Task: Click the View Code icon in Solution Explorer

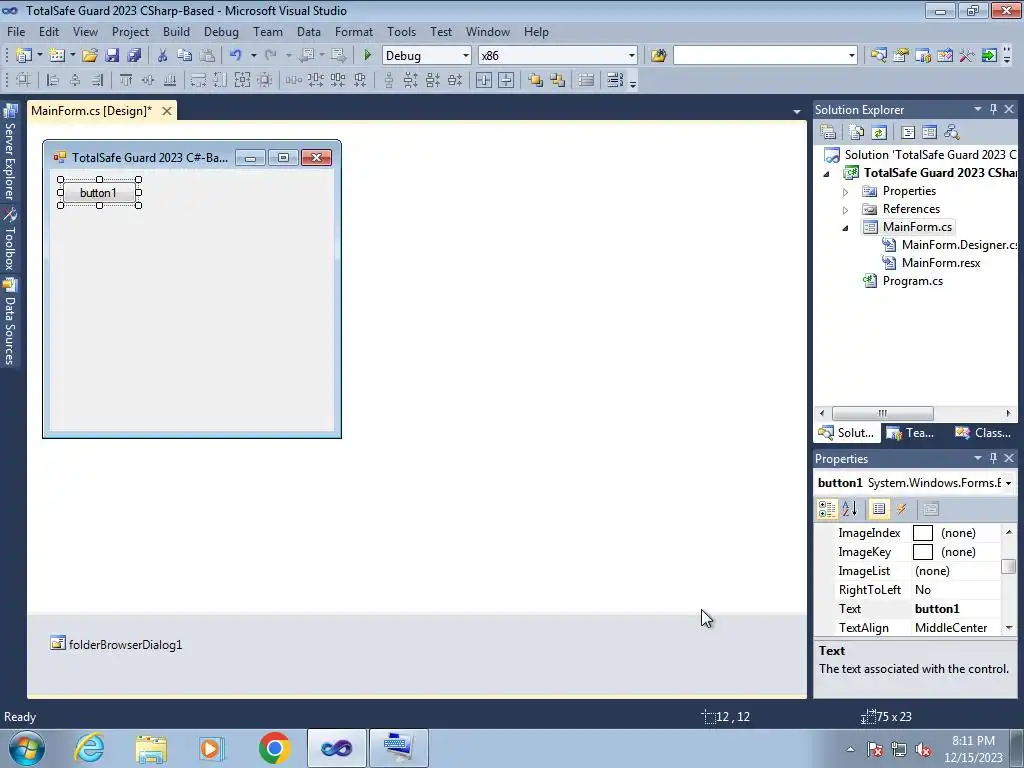Action: pos(908,133)
